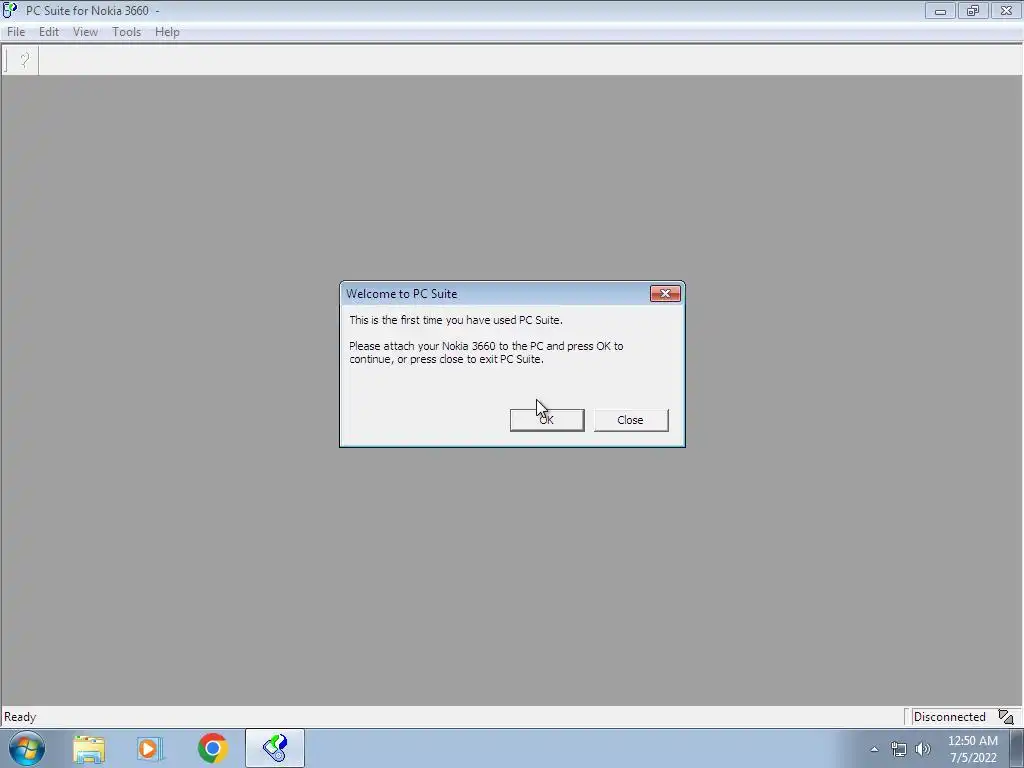Open the File menu

pos(16,32)
